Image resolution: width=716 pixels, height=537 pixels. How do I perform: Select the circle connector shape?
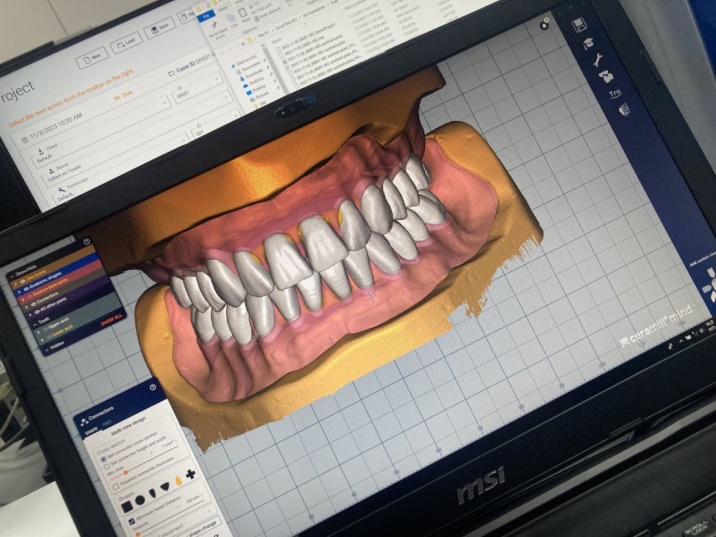140,500
